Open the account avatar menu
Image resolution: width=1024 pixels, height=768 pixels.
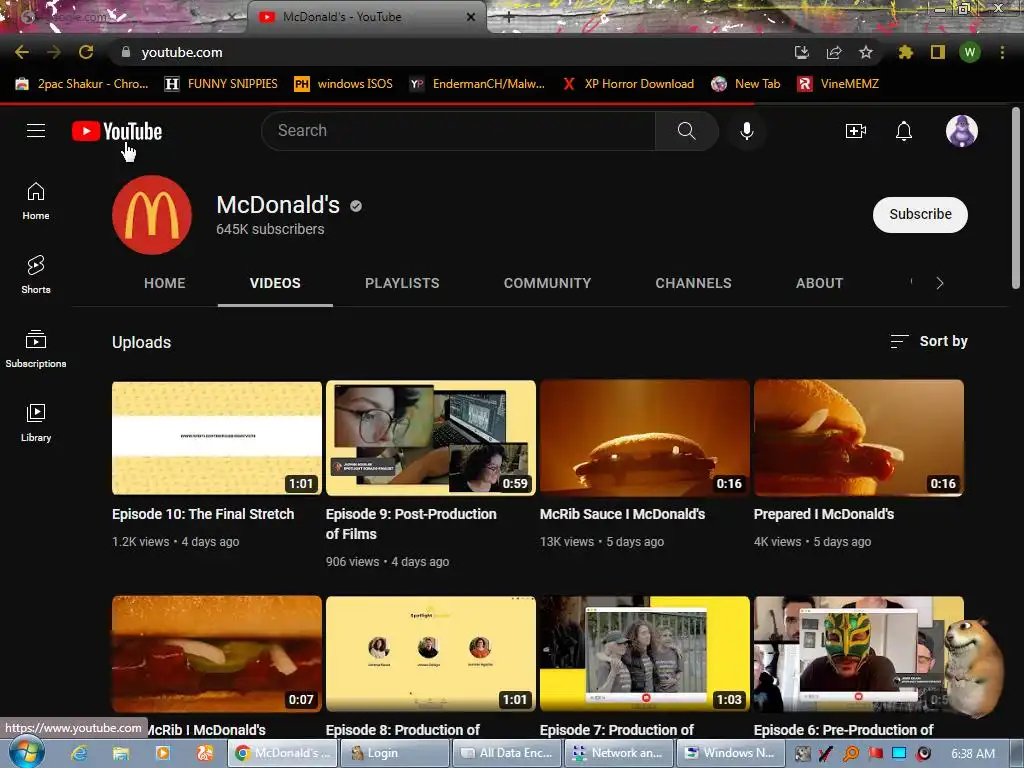click(961, 131)
